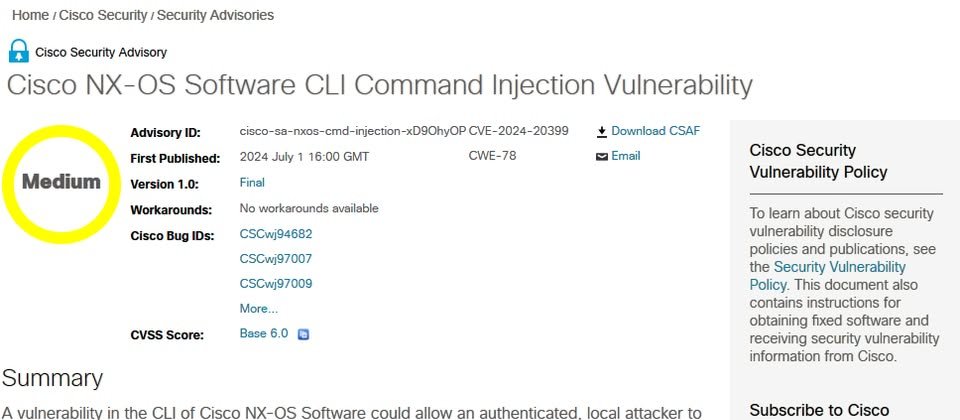Viewport: 960px width, 420px height.
Task: Click the download arrow icon beside Download CSAF
Action: click(x=602, y=132)
